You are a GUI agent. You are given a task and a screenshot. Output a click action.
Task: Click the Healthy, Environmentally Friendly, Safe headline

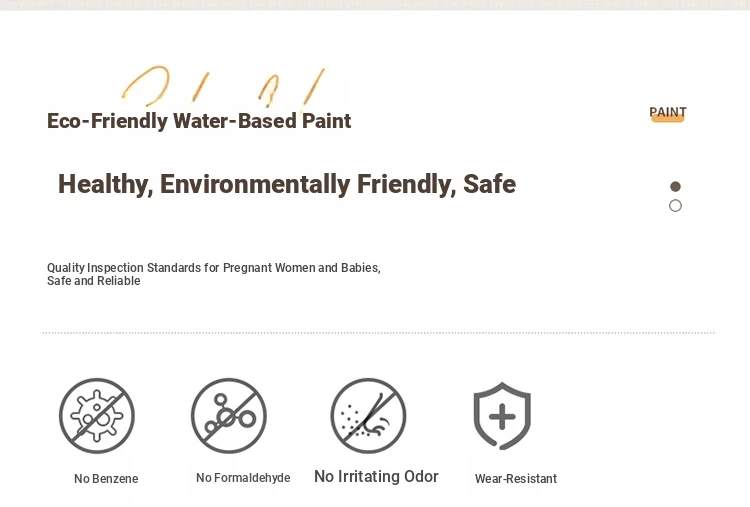[x=287, y=185]
